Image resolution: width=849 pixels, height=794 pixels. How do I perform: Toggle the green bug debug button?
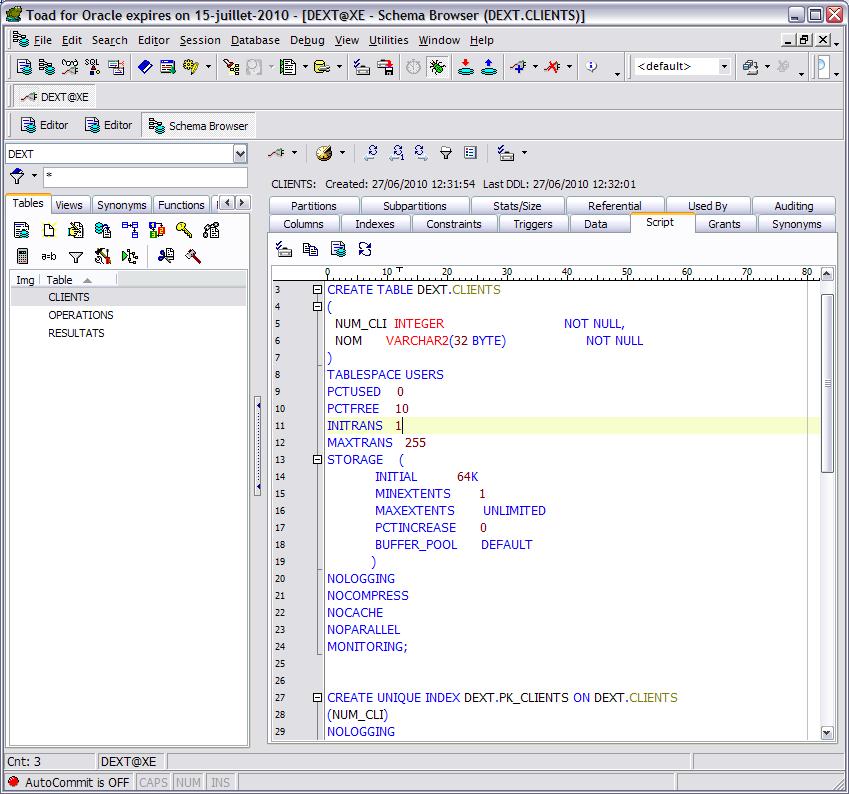pyautogui.click(x=437, y=67)
